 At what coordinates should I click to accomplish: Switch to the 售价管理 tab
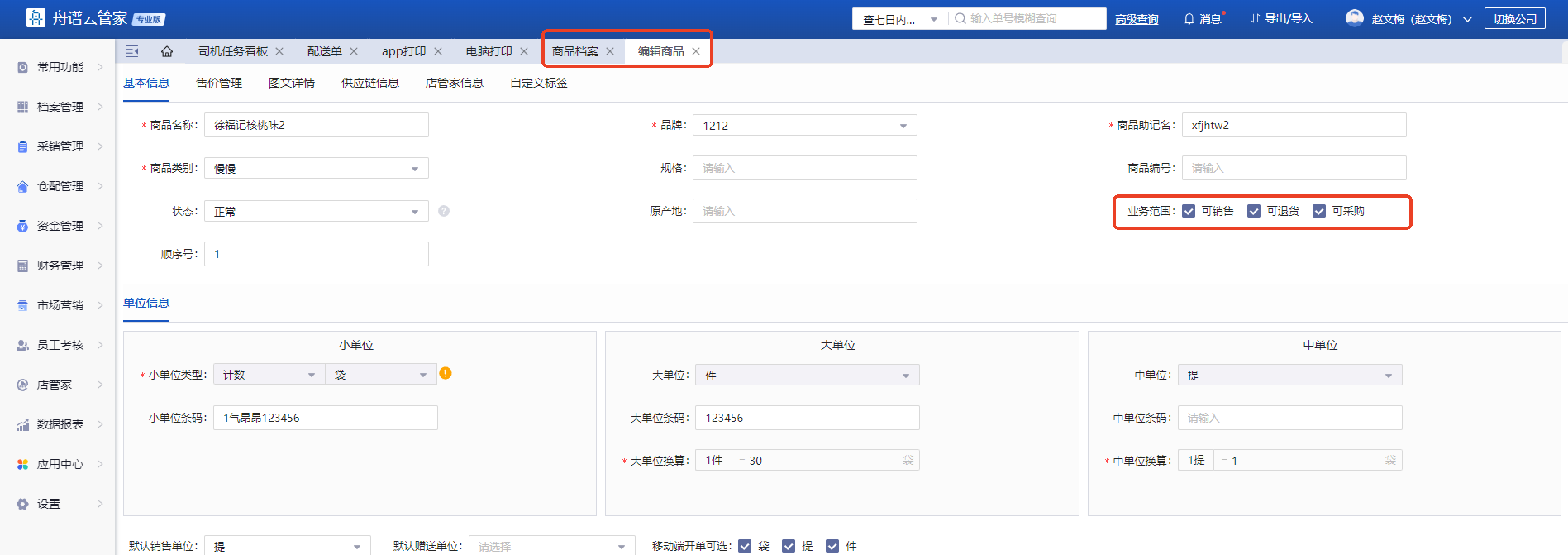[x=219, y=83]
